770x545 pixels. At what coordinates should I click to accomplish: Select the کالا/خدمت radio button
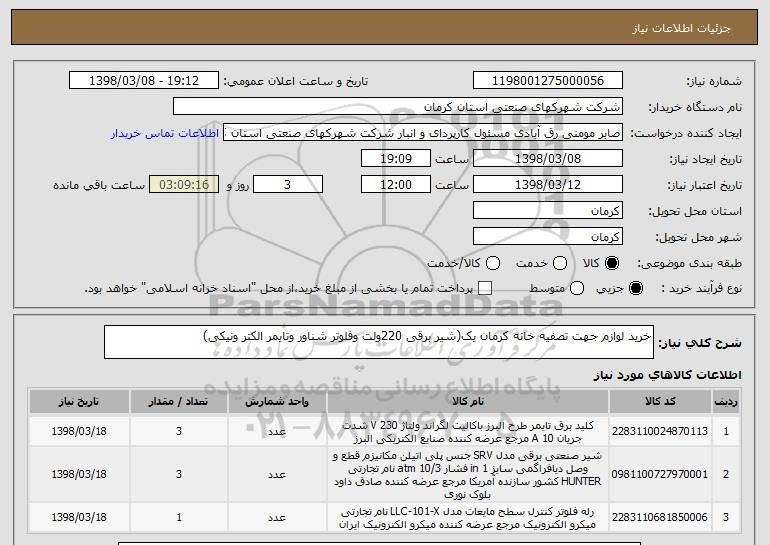pos(493,263)
